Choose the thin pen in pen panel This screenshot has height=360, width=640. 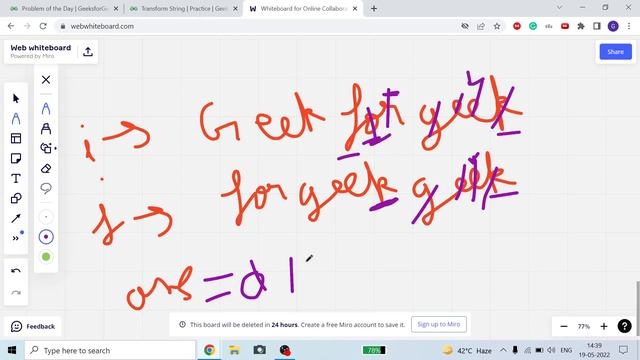tap(46, 109)
